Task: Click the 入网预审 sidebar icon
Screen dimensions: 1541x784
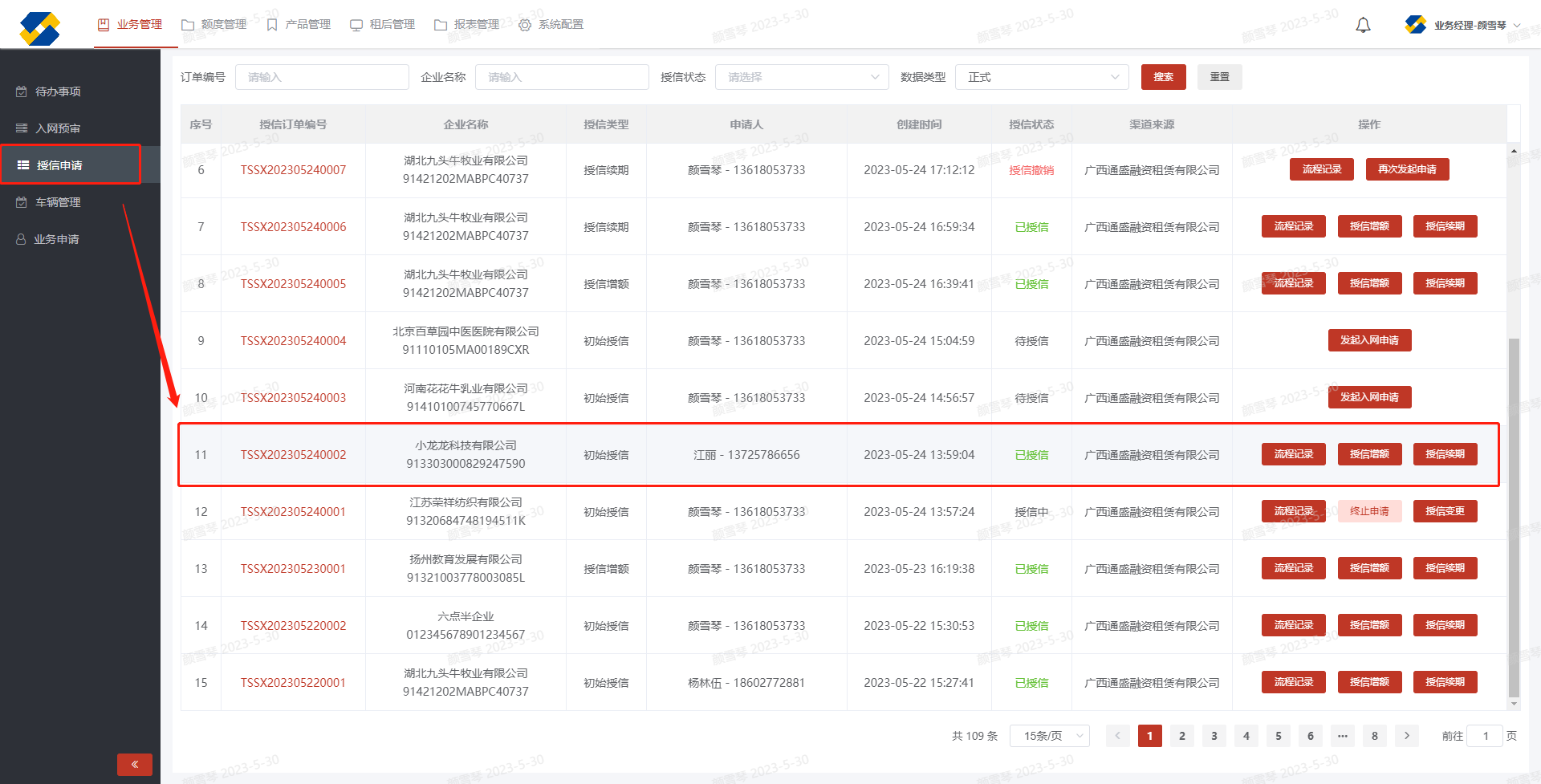Action: point(22,128)
